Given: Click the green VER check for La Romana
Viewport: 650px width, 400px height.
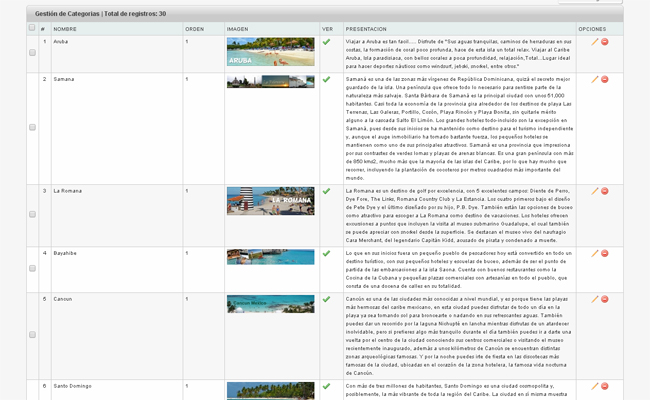Looking at the screenshot, I should coord(326,190).
